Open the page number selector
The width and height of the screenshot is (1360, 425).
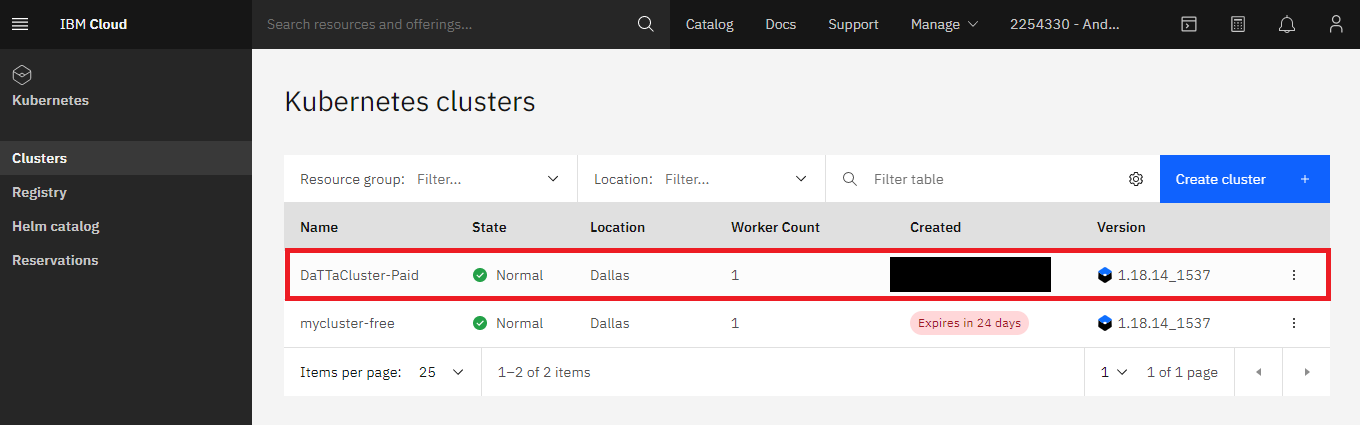[x=1114, y=372]
